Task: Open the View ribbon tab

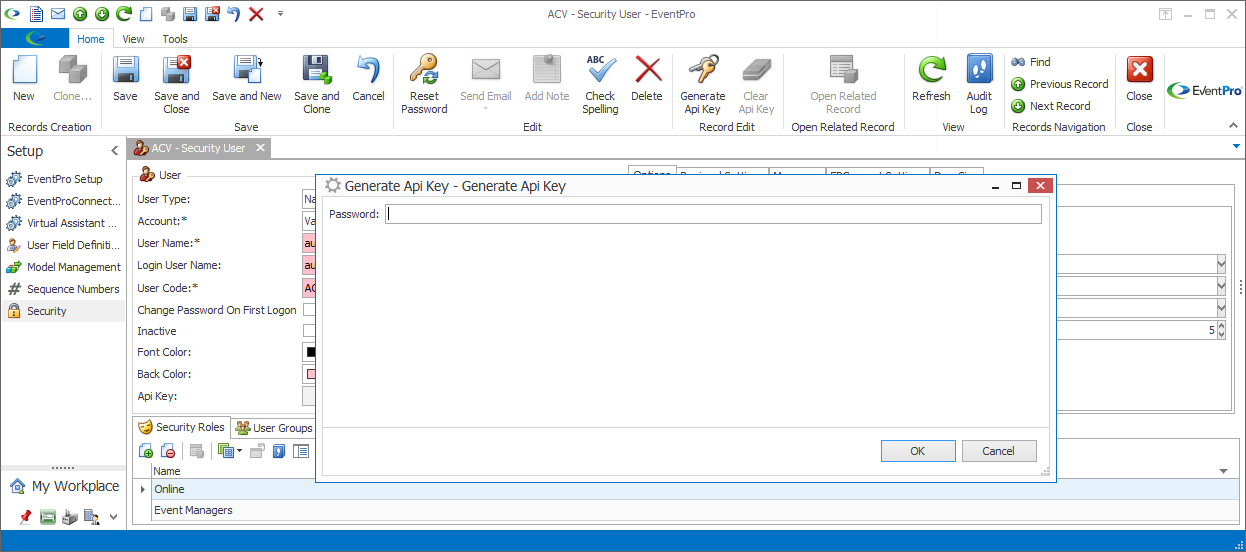Action: tap(134, 39)
